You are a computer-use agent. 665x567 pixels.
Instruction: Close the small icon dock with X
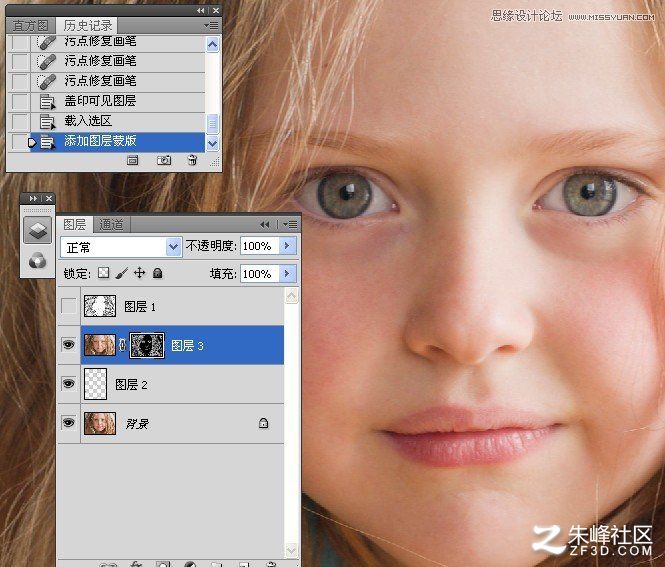click(49, 198)
